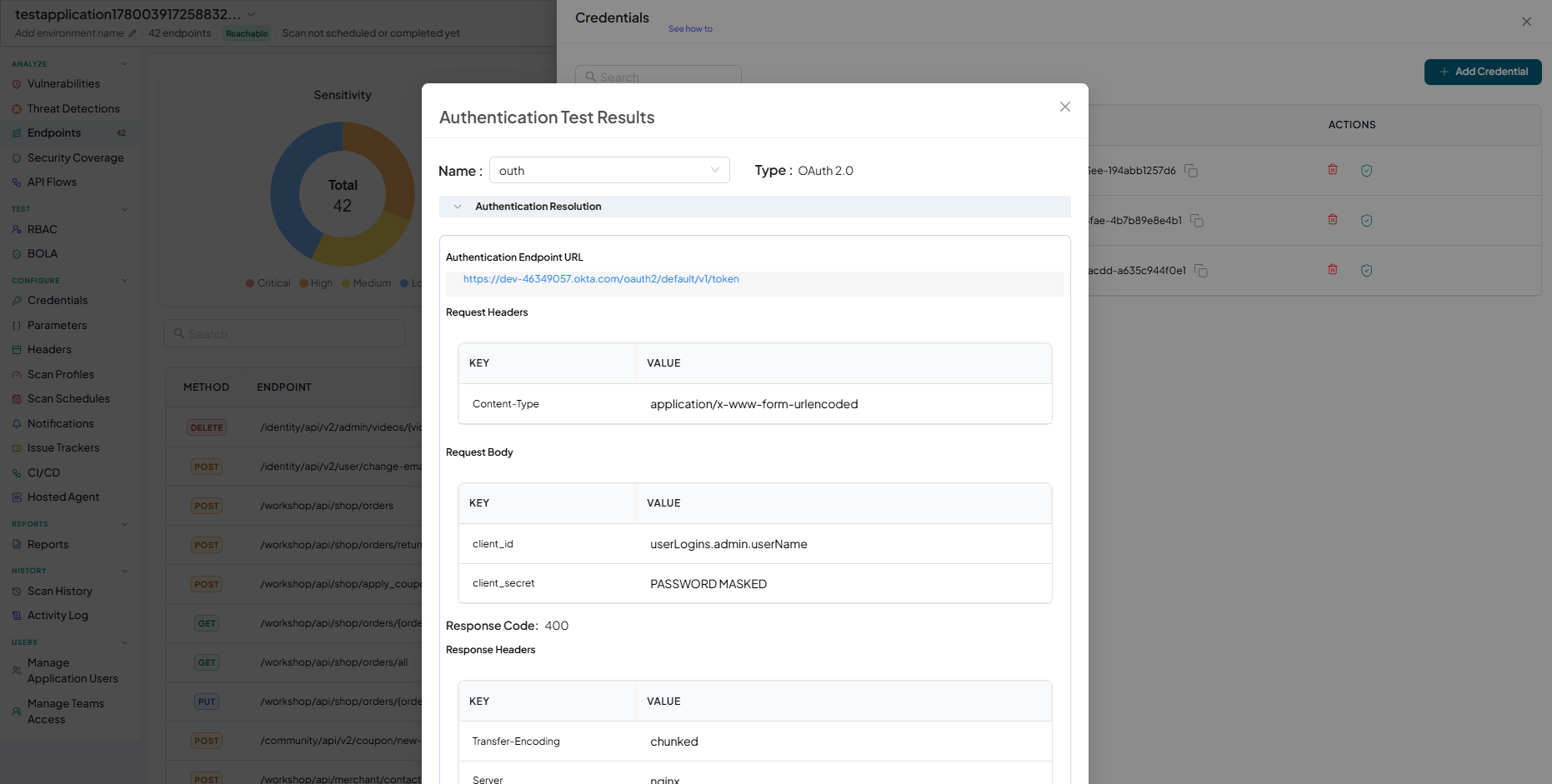This screenshot has height=784, width=1552.
Task: Click the Add Credential button
Action: 1483,72
